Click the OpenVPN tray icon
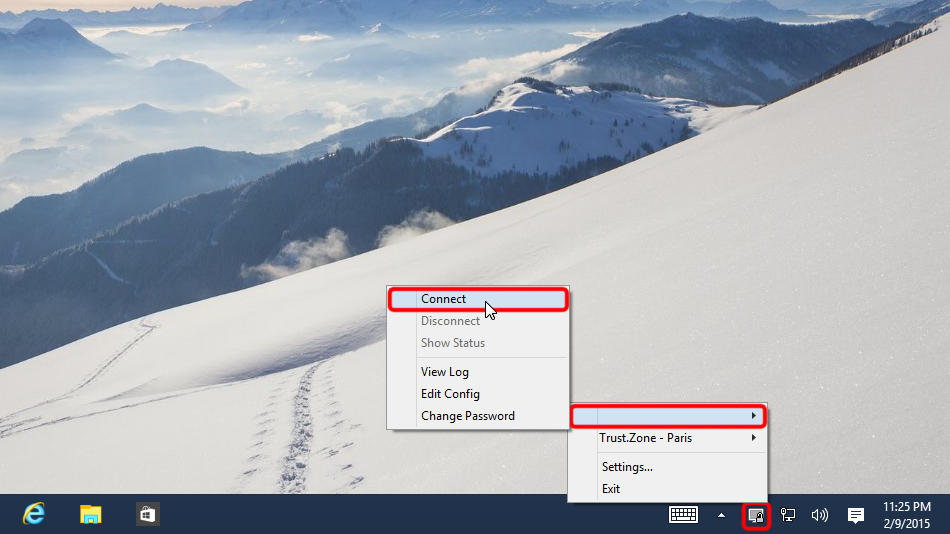 tap(757, 515)
